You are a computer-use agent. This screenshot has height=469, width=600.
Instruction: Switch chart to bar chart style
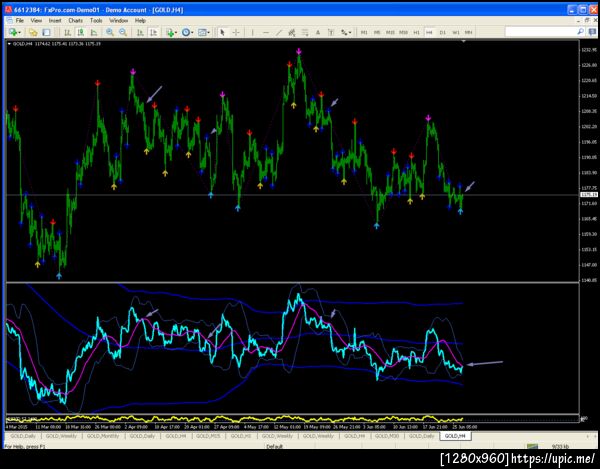pyautogui.click(x=68, y=33)
